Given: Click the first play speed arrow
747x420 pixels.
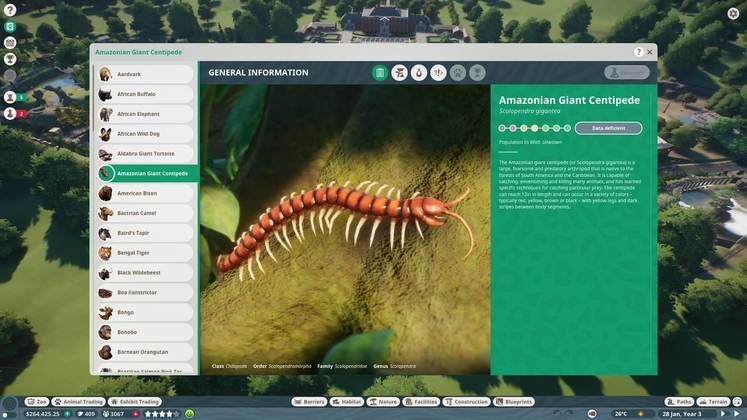Looking at the screenshot, I should [723, 414].
